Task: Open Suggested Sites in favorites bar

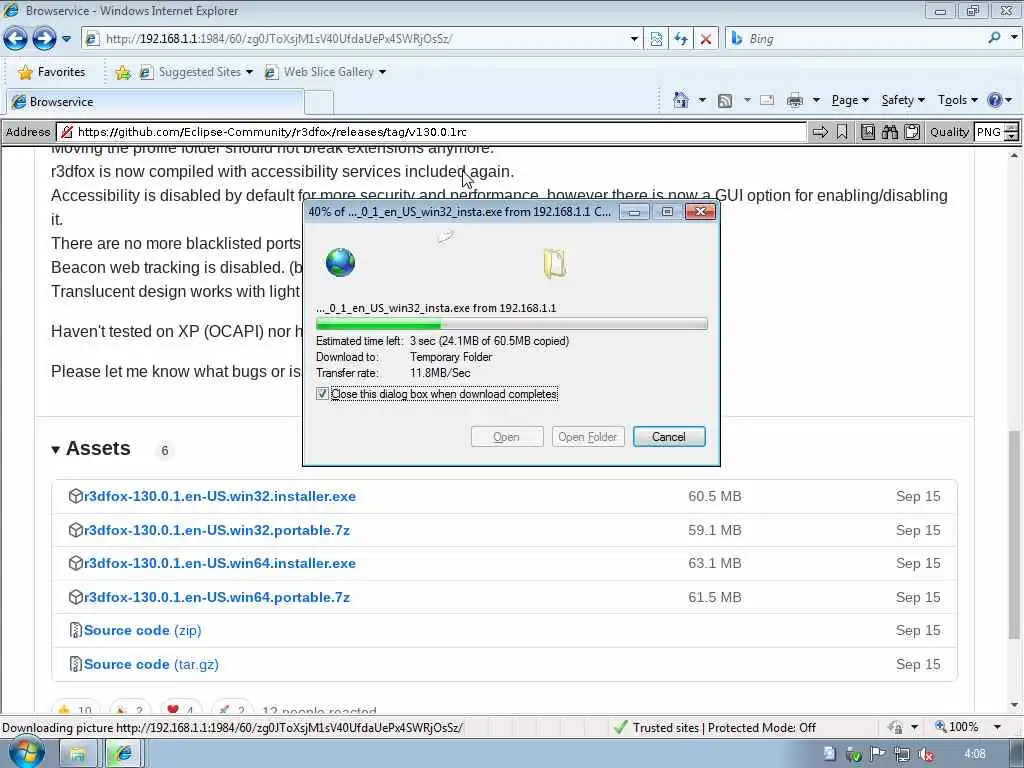Action: [195, 72]
